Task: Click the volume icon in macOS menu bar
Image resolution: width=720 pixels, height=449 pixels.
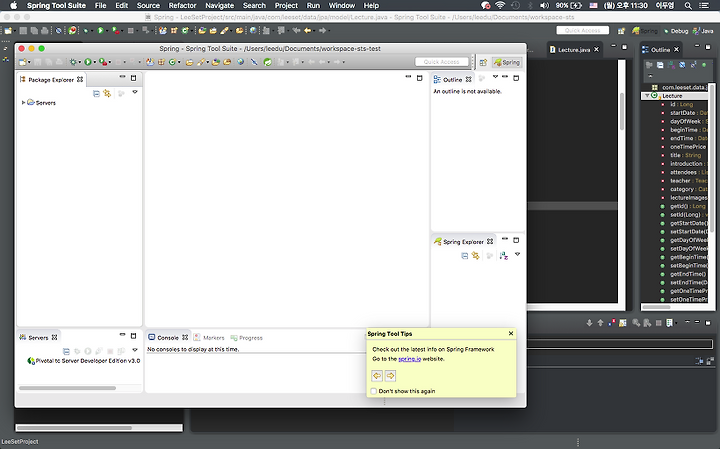Action: click(544, 6)
